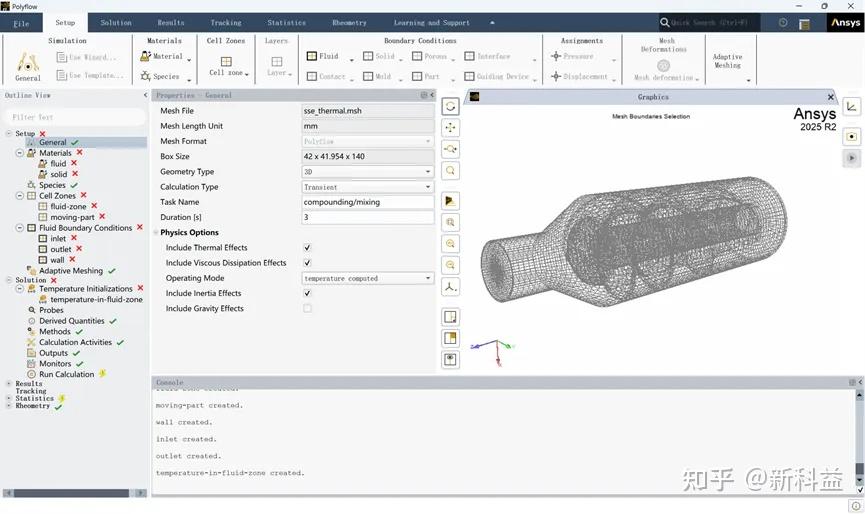Collapse the Cell Zones tree node
This screenshot has width=865, height=514.
(19, 196)
